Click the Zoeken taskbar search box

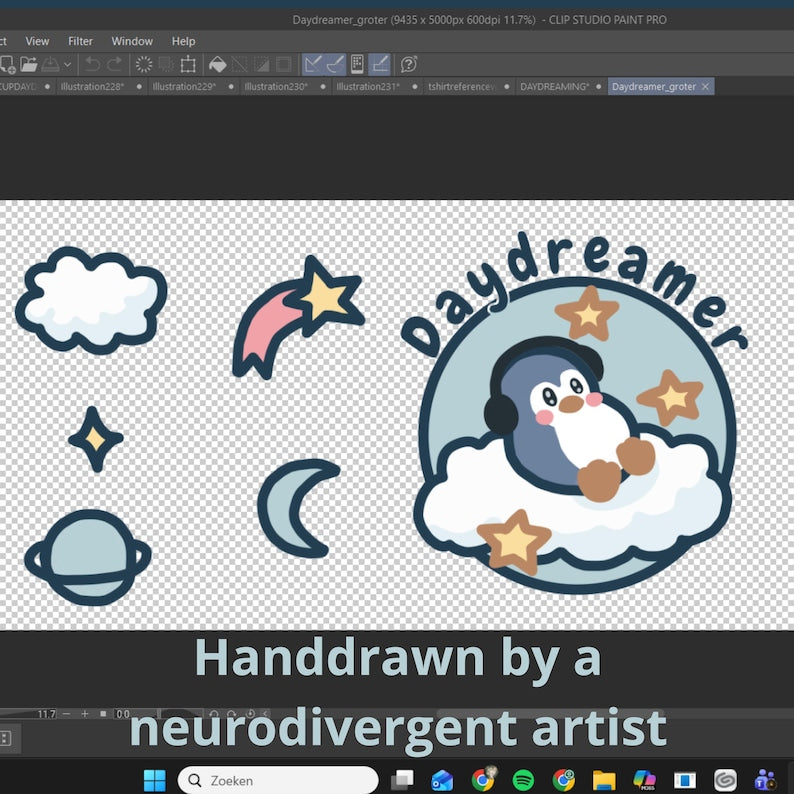point(278,780)
